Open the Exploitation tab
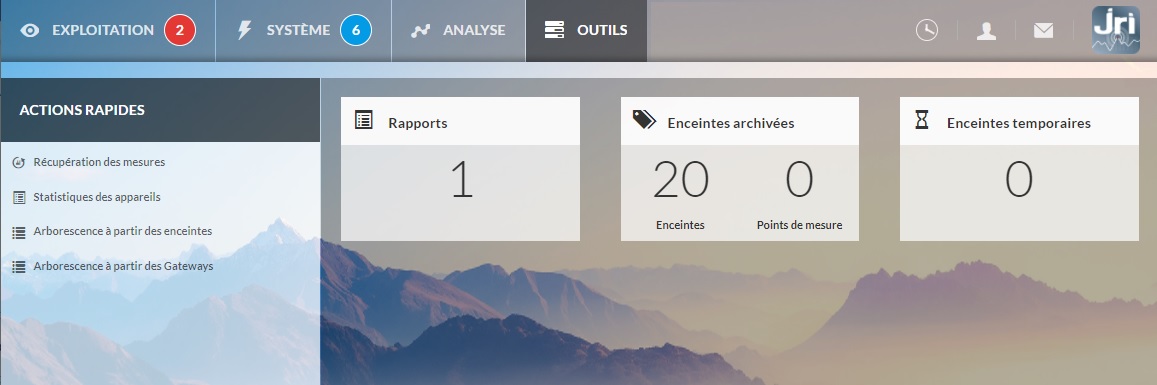The image size is (1157, 385). [x=108, y=30]
